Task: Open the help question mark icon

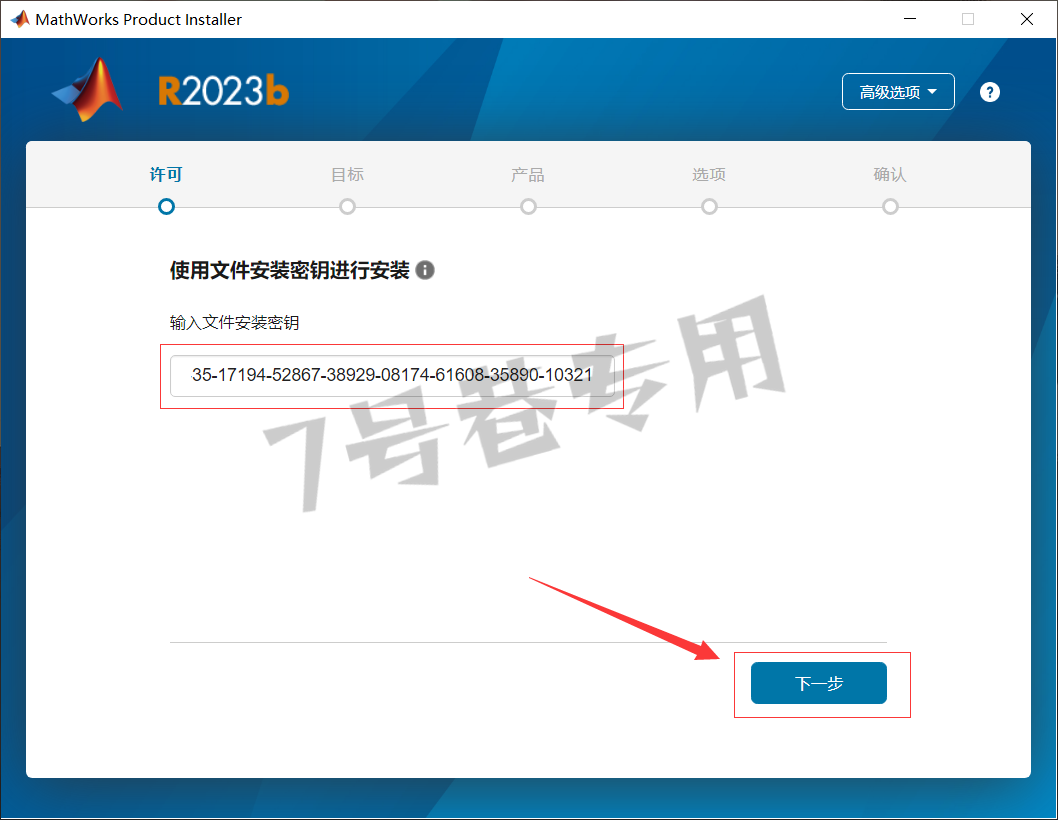Action: point(989,92)
